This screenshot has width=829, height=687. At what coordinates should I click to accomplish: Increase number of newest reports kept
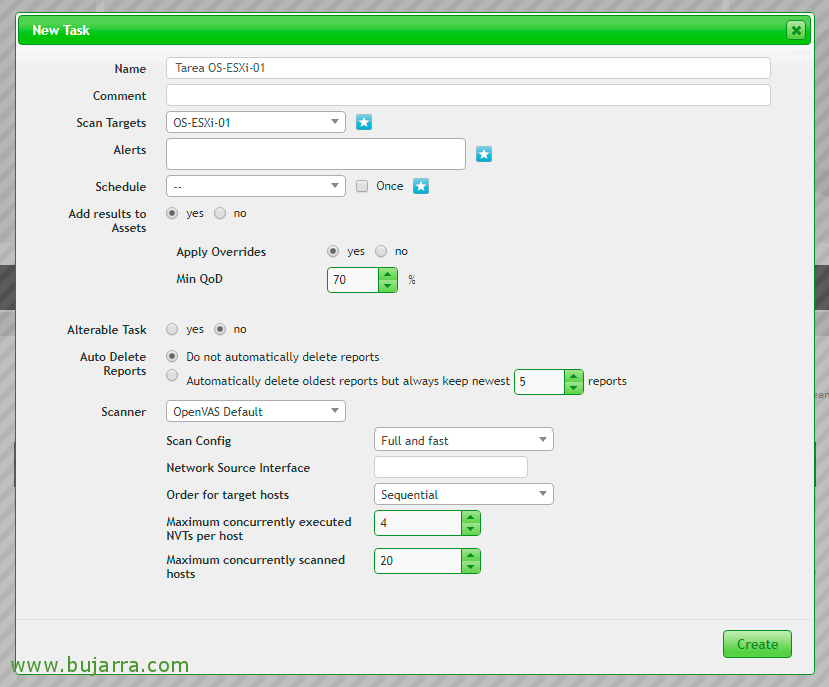(x=574, y=376)
